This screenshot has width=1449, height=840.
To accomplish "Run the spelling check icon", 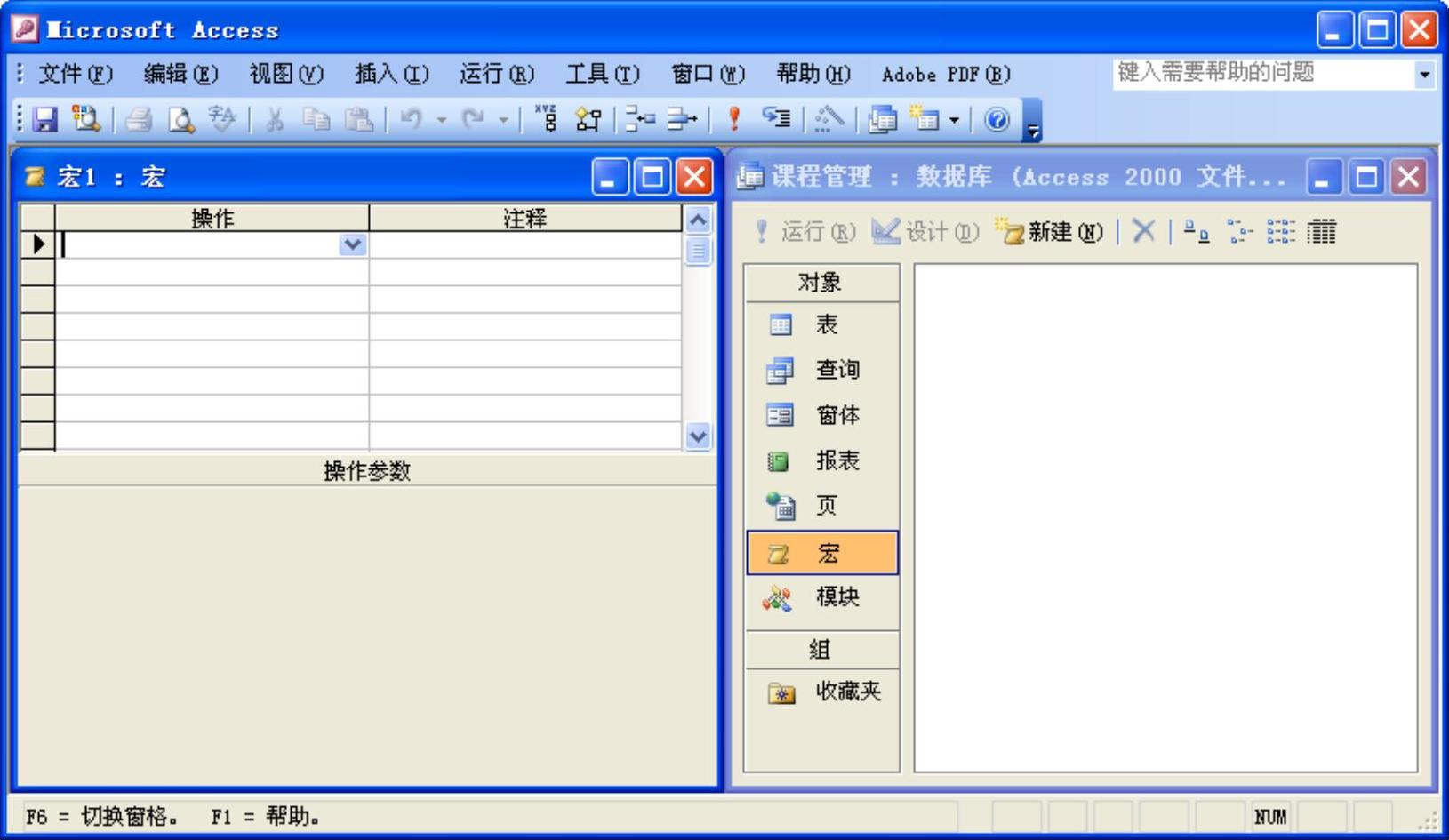I will [222, 119].
